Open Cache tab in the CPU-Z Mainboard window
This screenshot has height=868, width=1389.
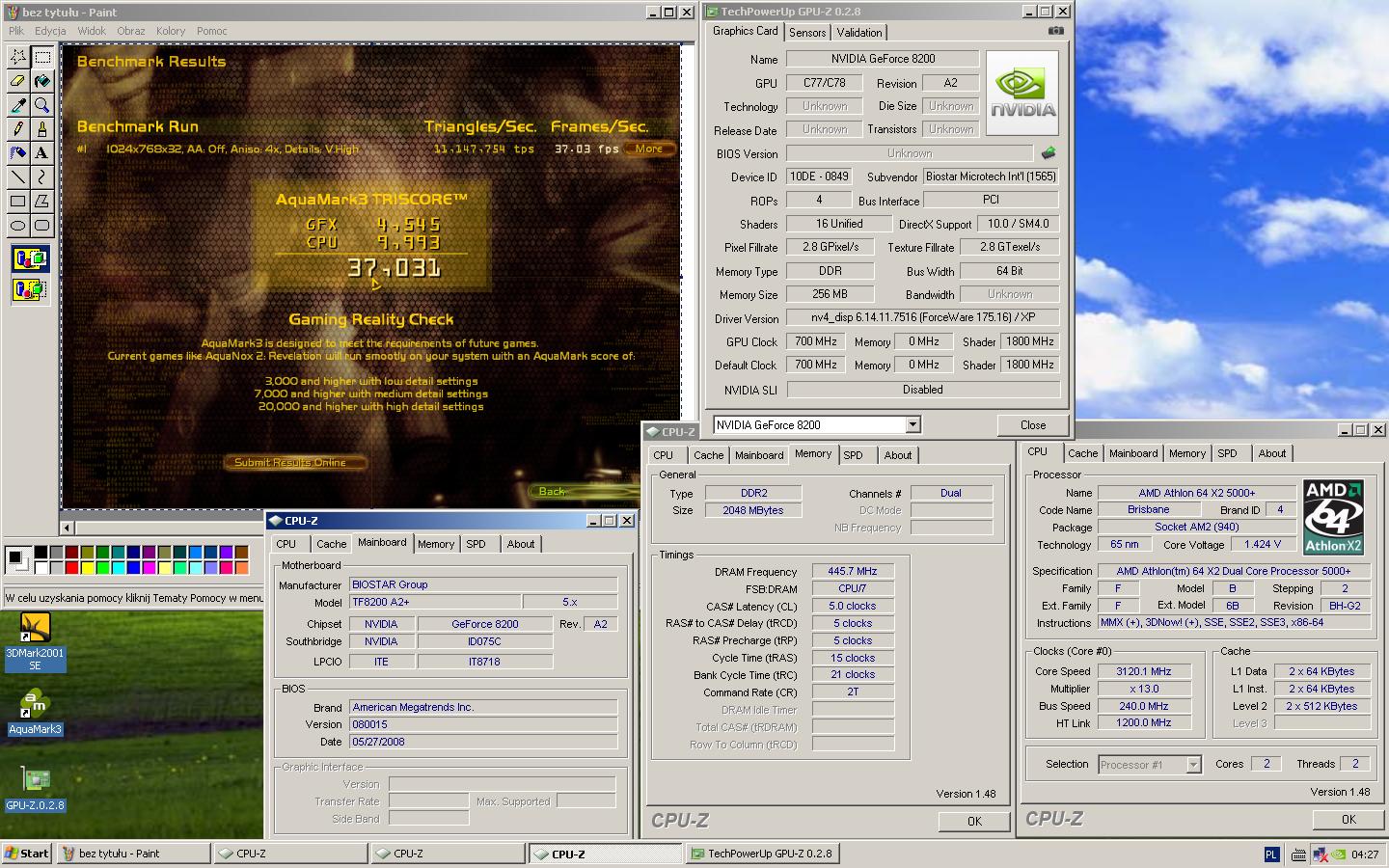[331, 544]
